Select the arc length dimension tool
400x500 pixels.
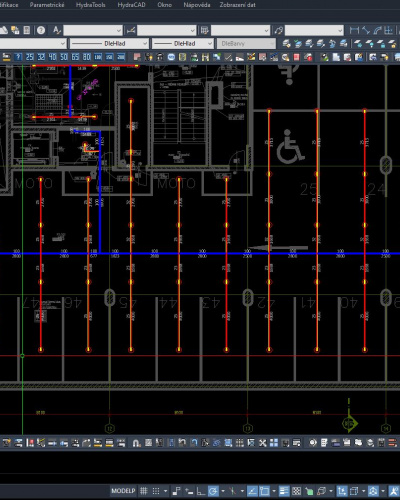[x=377, y=30]
